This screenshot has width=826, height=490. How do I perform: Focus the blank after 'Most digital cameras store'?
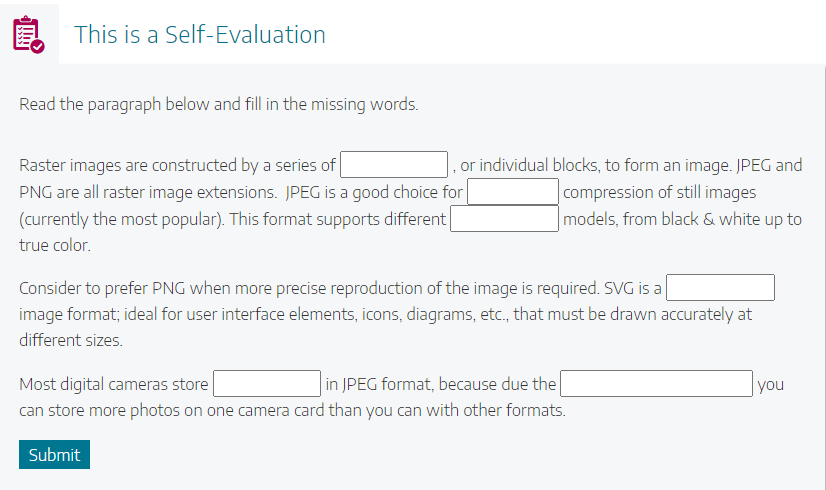click(x=267, y=384)
